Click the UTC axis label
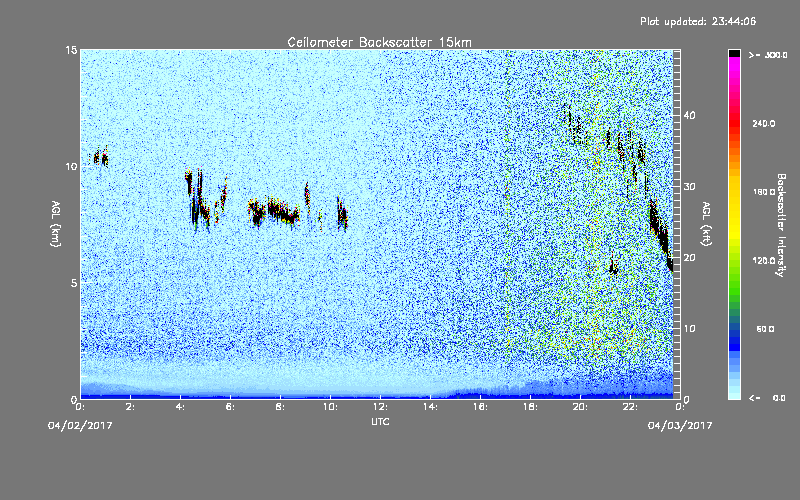 [x=380, y=422]
